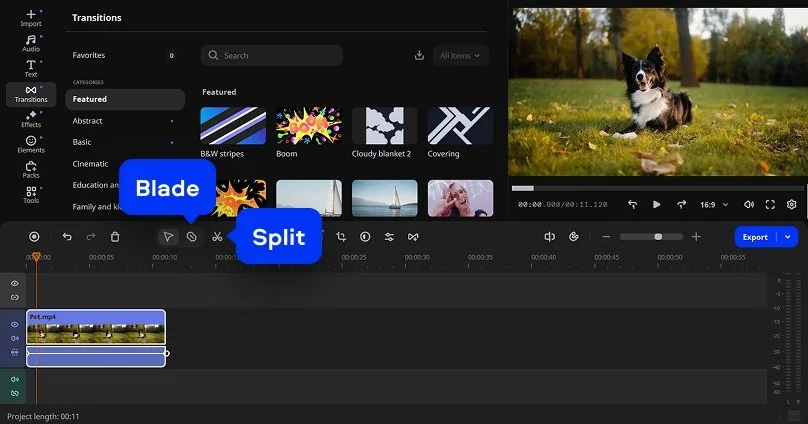Undo the last action
The height and width of the screenshot is (424, 808).
point(67,237)
